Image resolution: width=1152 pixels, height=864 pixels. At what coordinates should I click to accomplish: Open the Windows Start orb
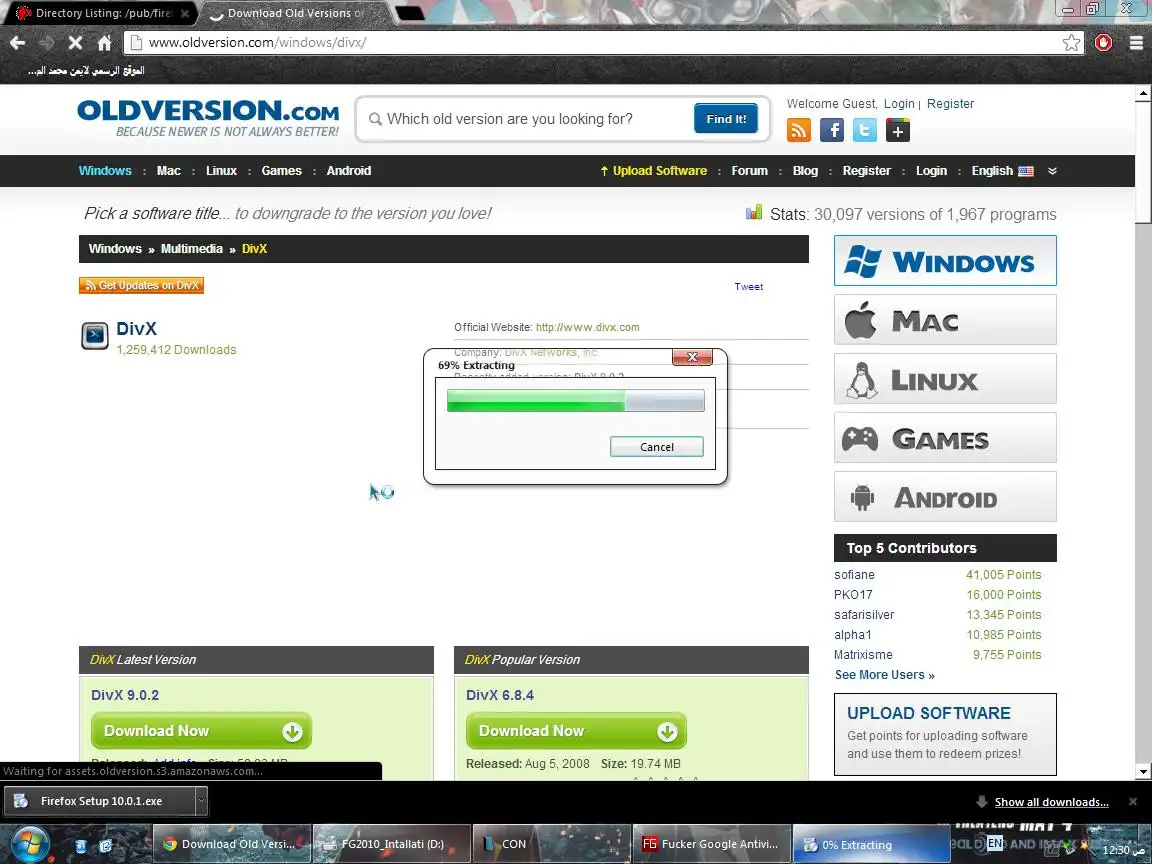point(29,844)
